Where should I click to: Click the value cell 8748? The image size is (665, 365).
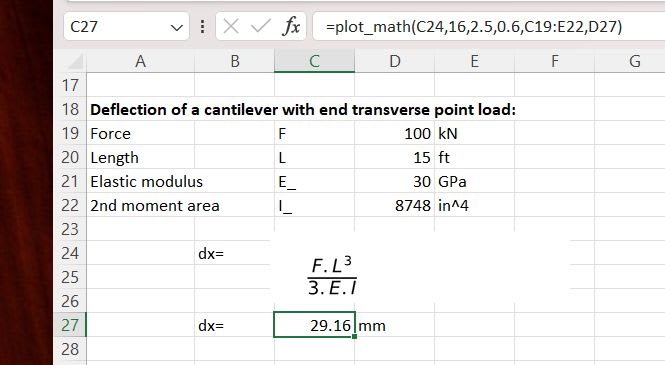click(394, 205)
